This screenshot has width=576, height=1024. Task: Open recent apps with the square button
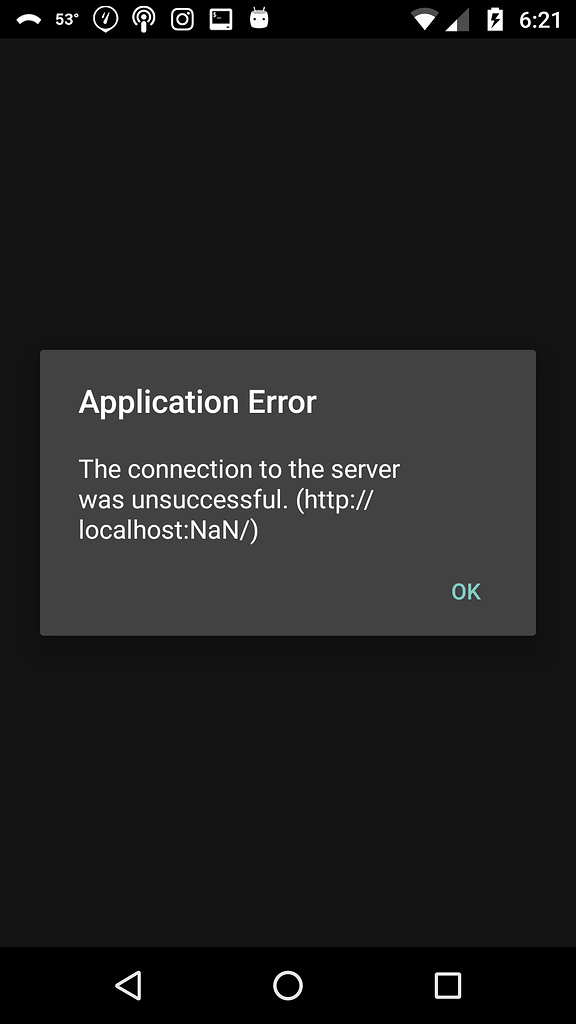tap(447, 985)
